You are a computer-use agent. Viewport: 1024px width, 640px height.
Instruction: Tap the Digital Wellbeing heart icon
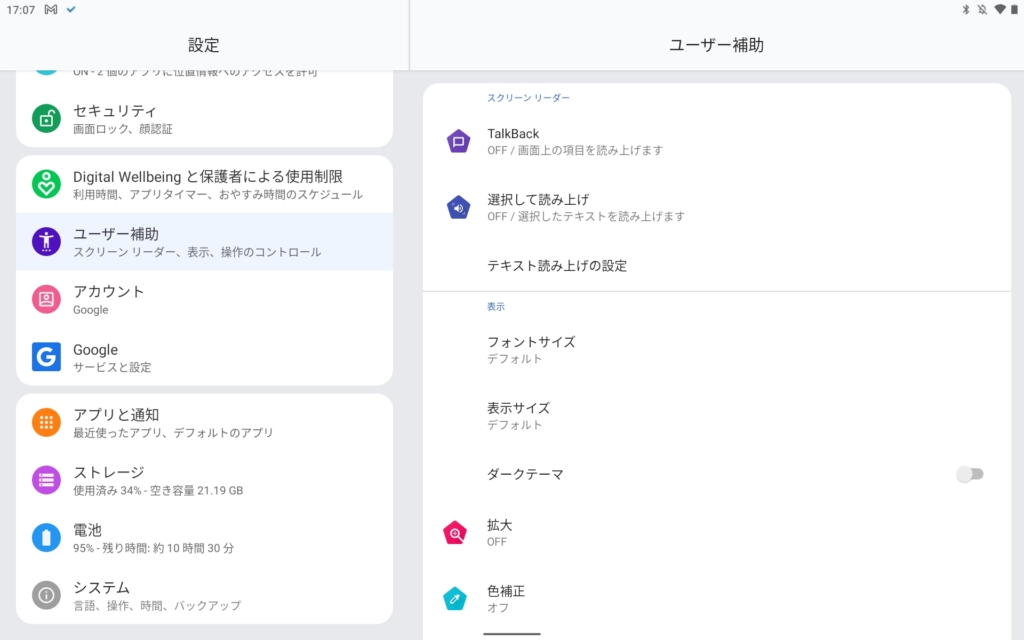pyautogui.click(x=46, y=184)
